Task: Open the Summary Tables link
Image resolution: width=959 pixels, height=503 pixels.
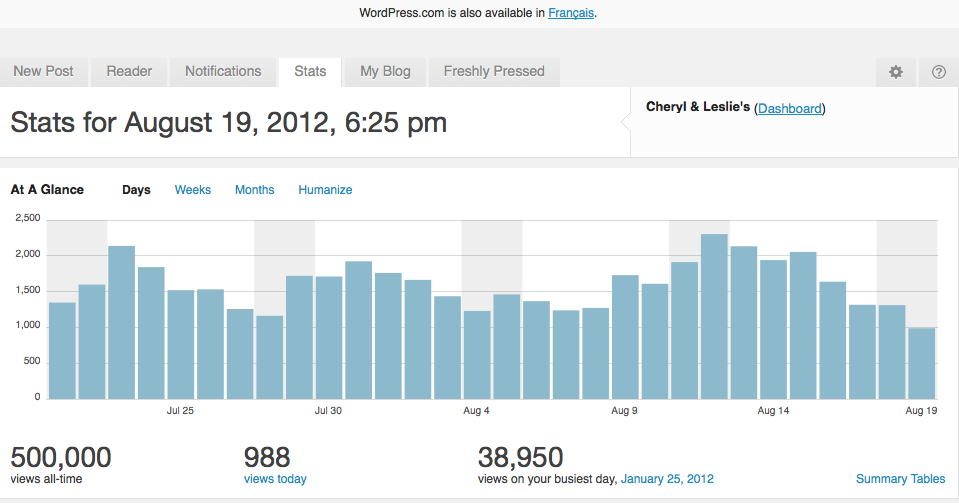Action: pyautogui.click(x=900, y=479)
